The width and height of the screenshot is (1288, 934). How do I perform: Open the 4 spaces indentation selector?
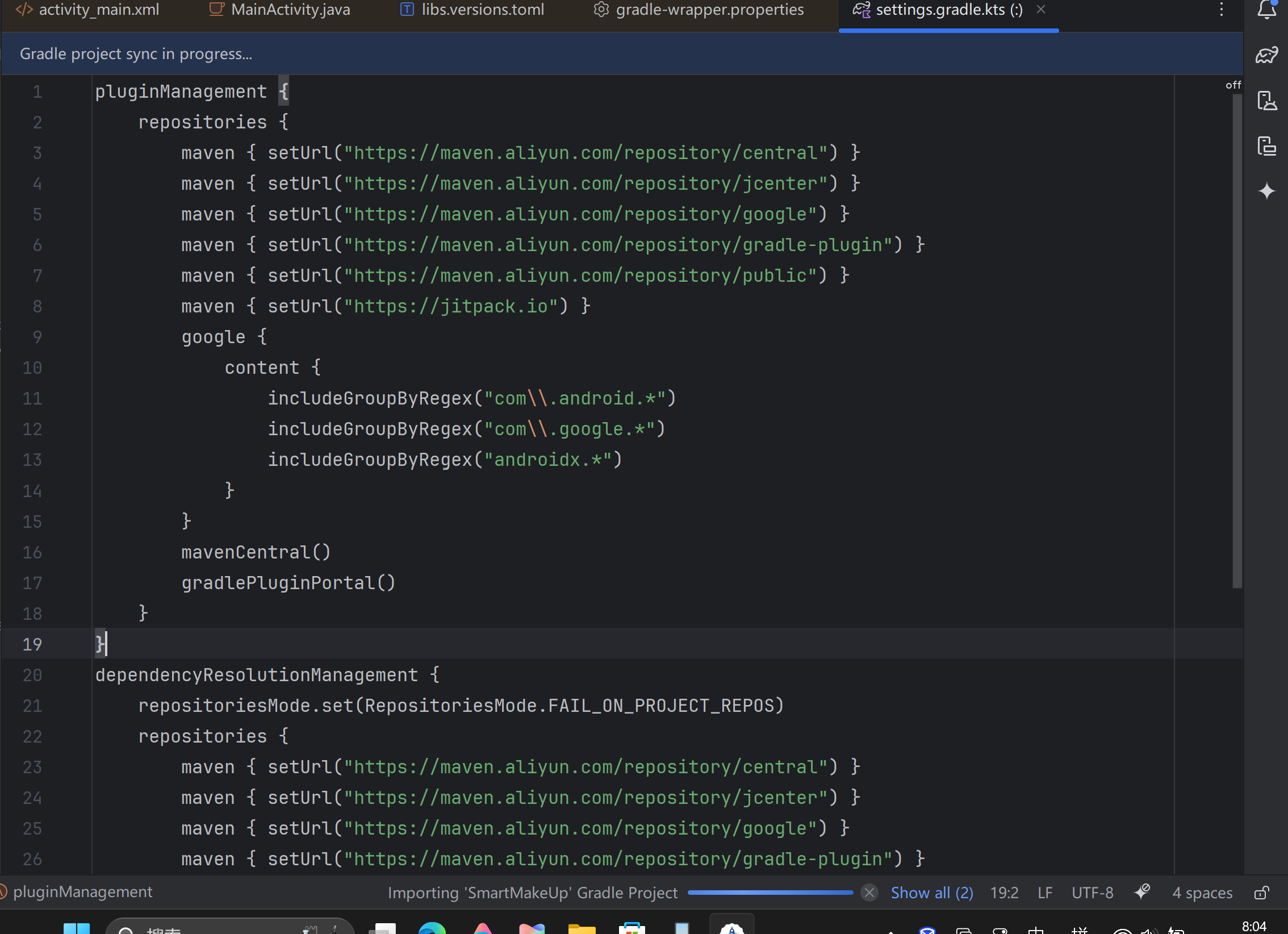[x=1202, y=893]
